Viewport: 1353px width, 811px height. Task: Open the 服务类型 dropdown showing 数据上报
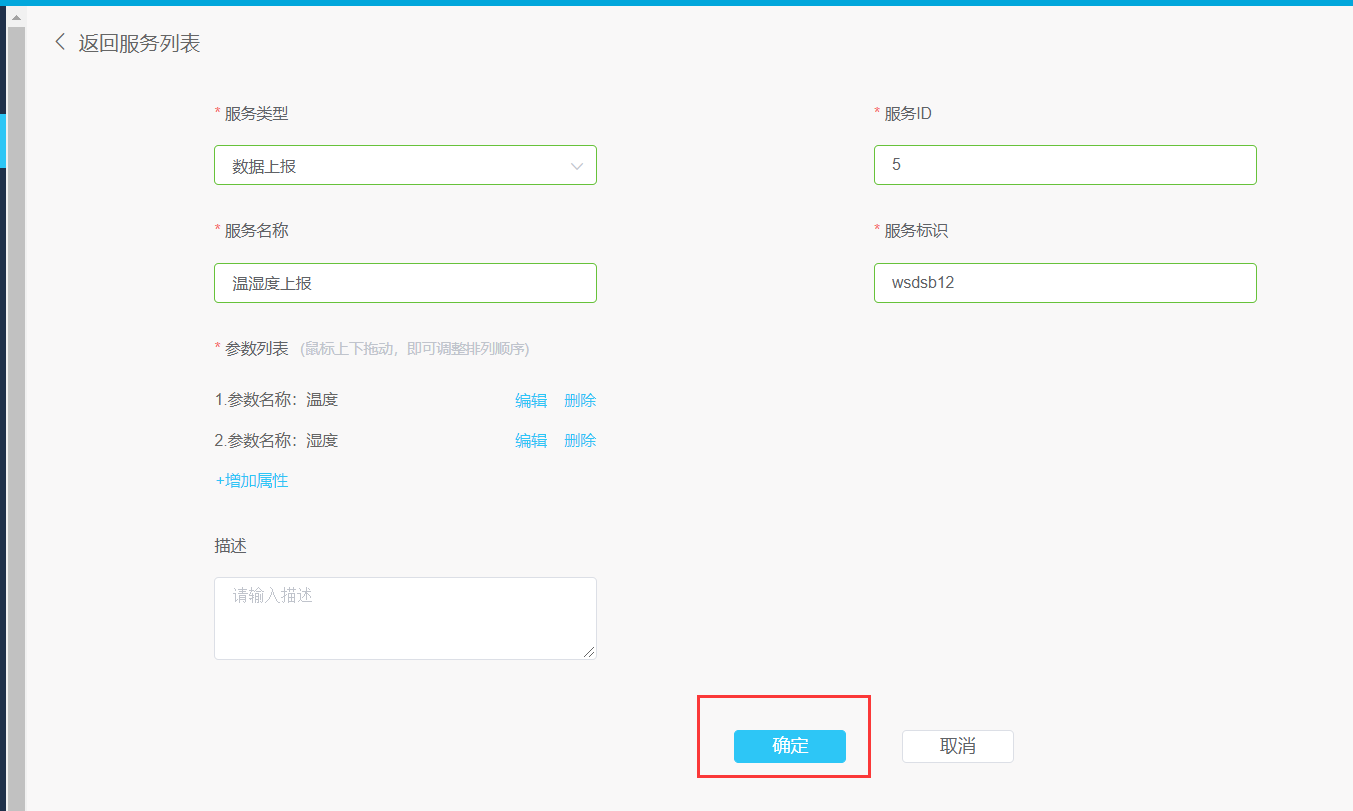(x=405, y=165)
